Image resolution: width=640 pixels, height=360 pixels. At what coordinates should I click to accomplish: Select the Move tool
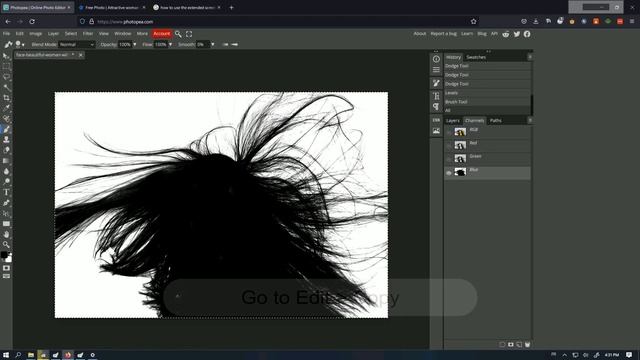[x=6, y=56]
